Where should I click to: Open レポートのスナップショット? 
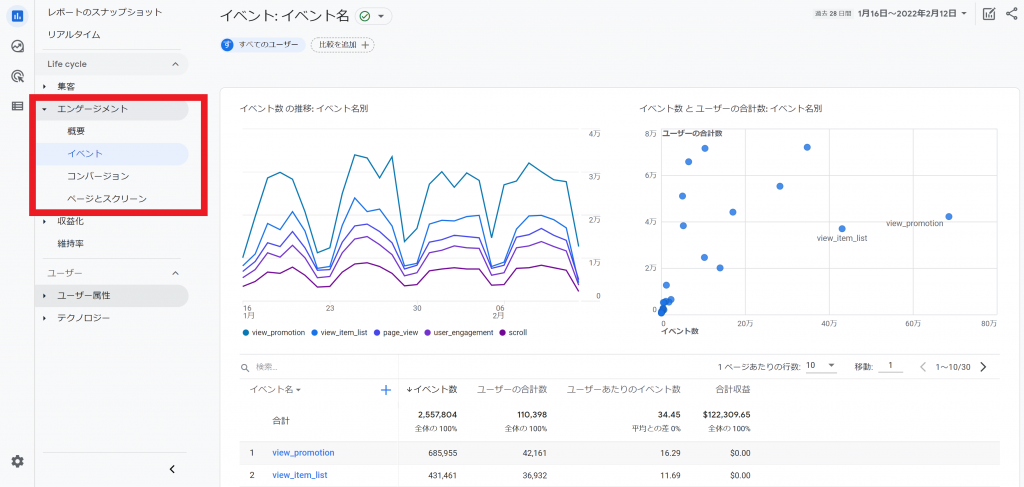(x=104, y=12)
